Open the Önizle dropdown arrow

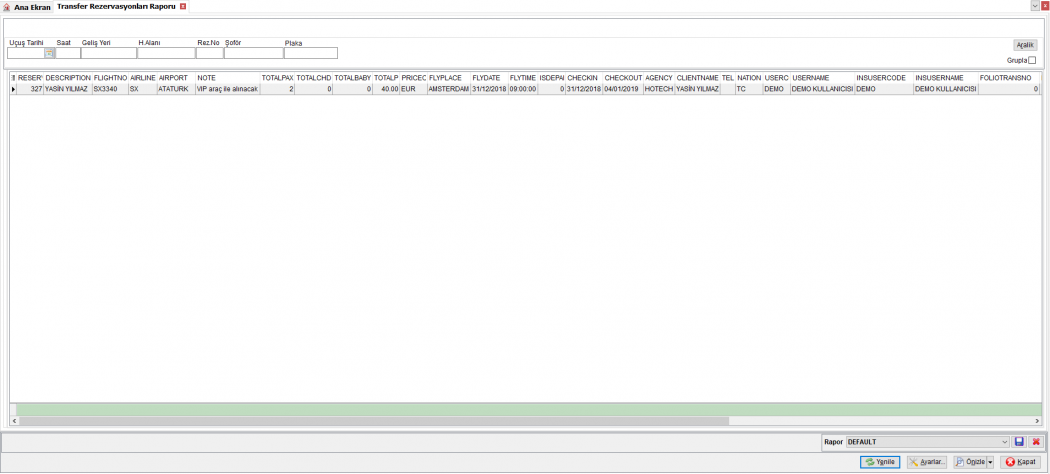[990, 462]
